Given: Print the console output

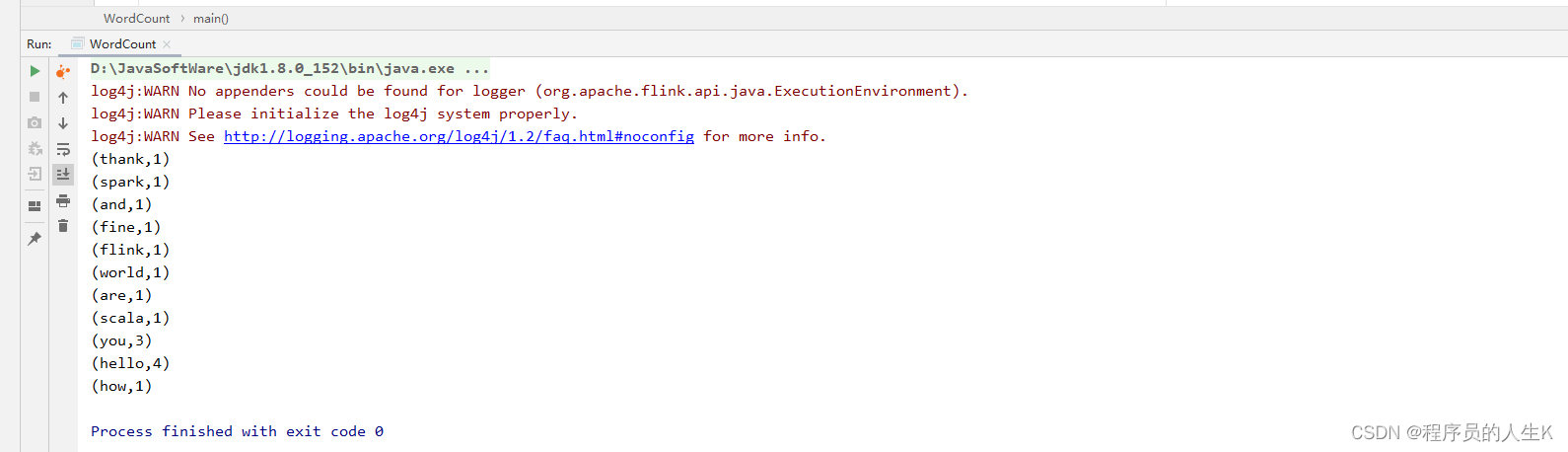Looking at the screenshot, I should tap(63, 200).
